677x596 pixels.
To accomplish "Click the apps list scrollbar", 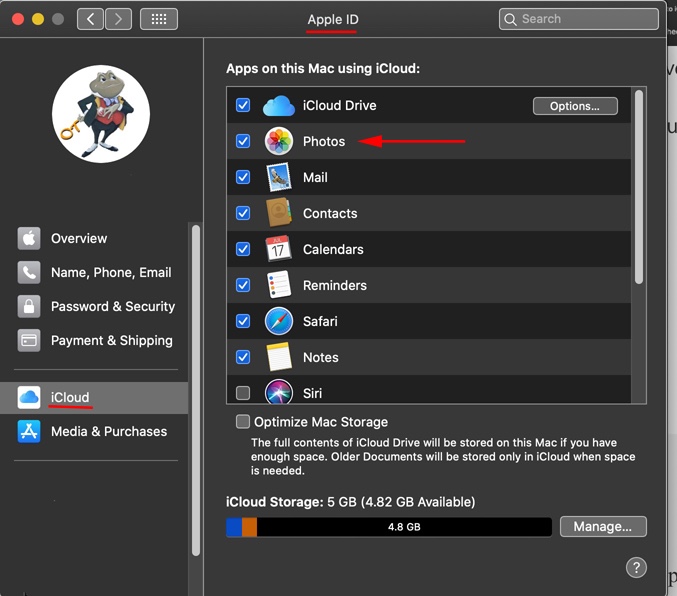I will tap(639, 187).
